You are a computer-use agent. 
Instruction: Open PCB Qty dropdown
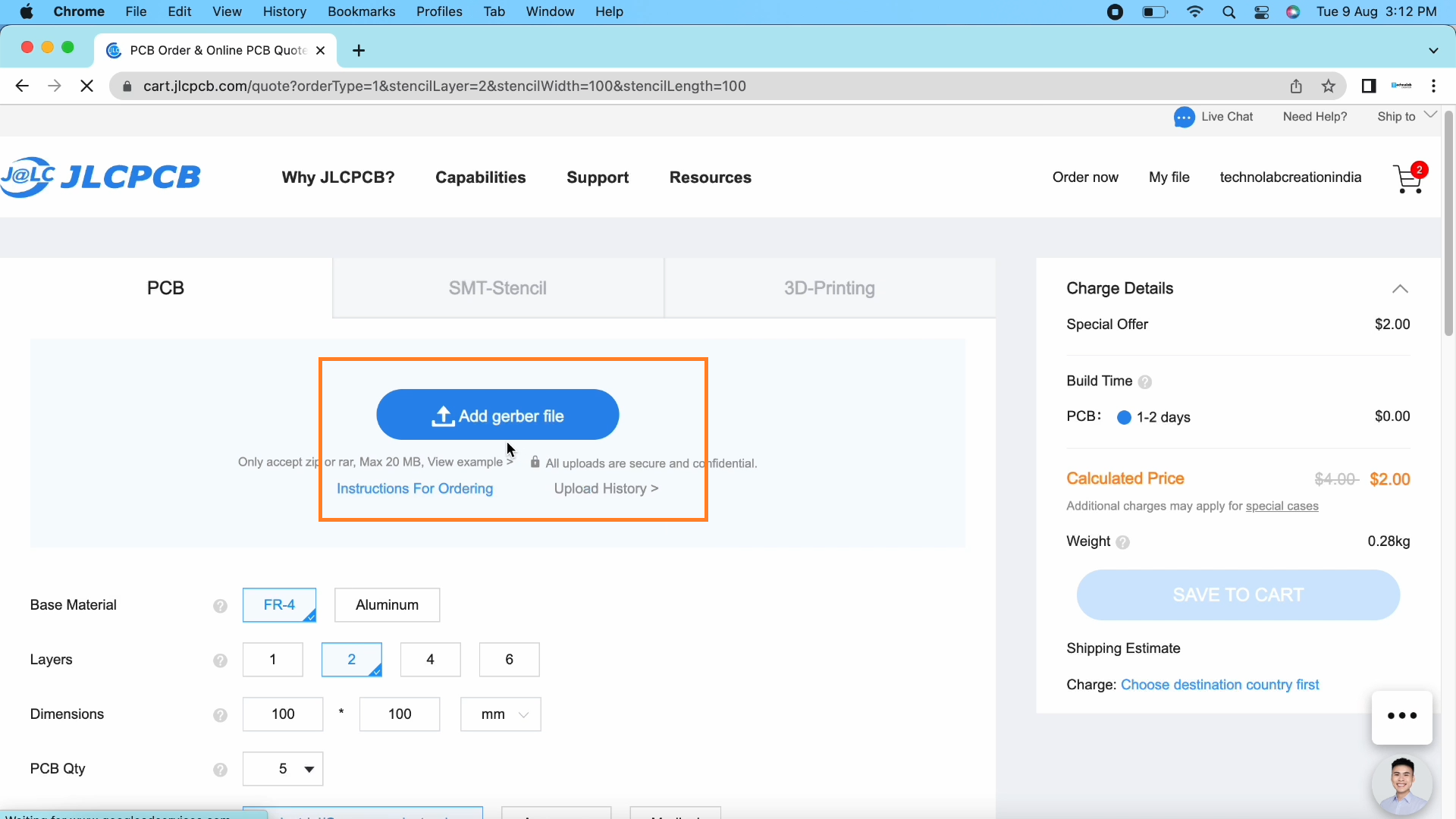tap(283, 769)
